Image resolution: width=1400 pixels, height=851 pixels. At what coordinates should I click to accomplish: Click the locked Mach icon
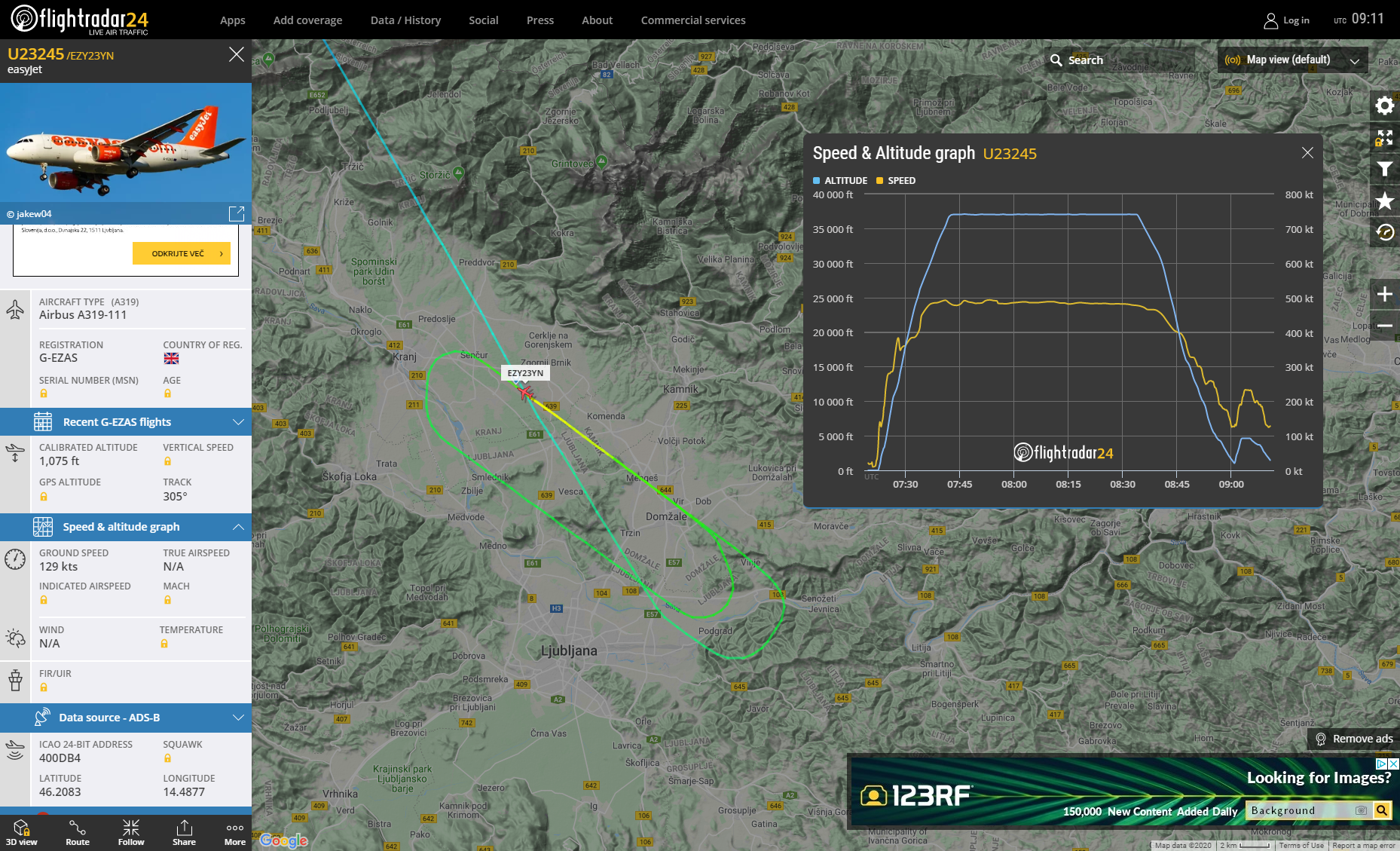167,600
